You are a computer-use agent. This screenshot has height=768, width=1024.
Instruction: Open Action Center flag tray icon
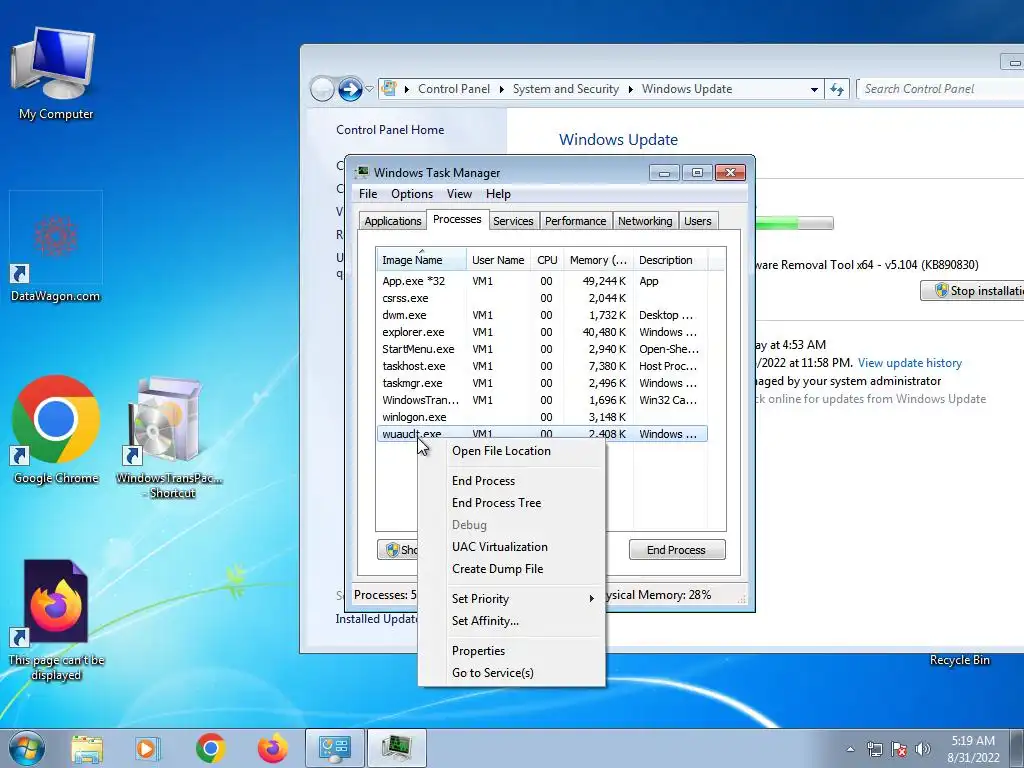tap(899, 749)
